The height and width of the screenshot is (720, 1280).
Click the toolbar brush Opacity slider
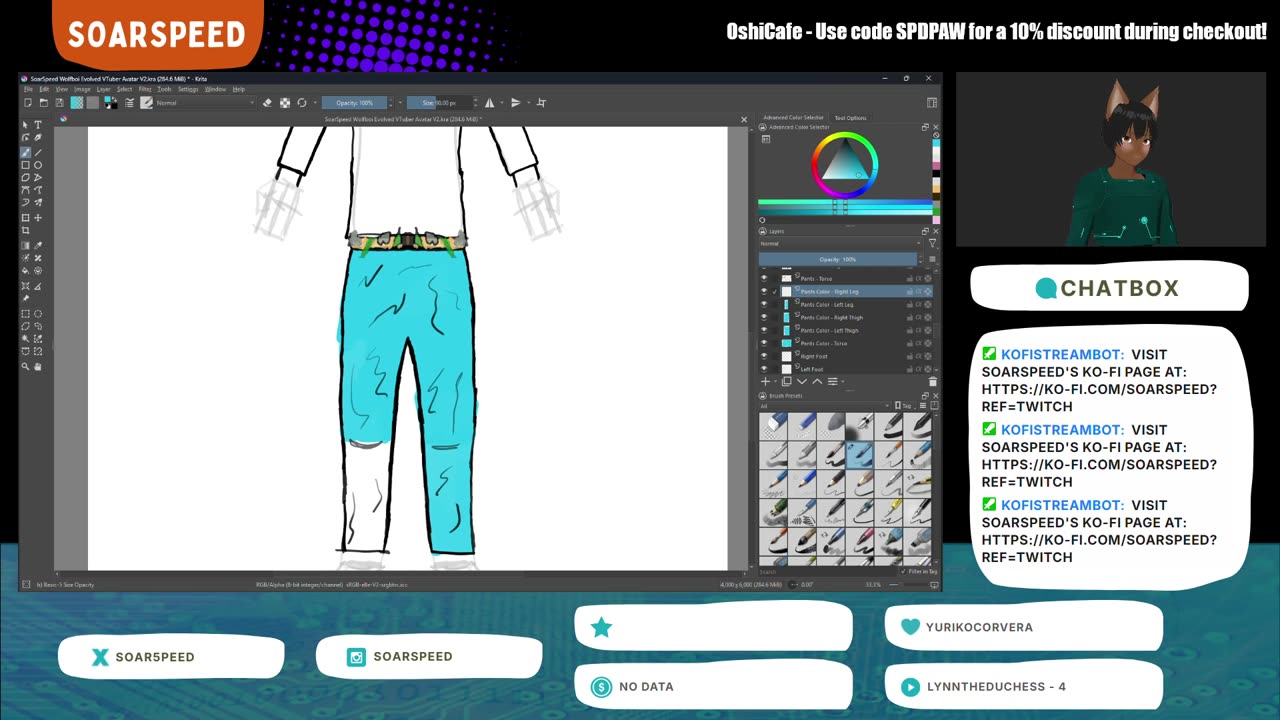[x=354, y=103]
